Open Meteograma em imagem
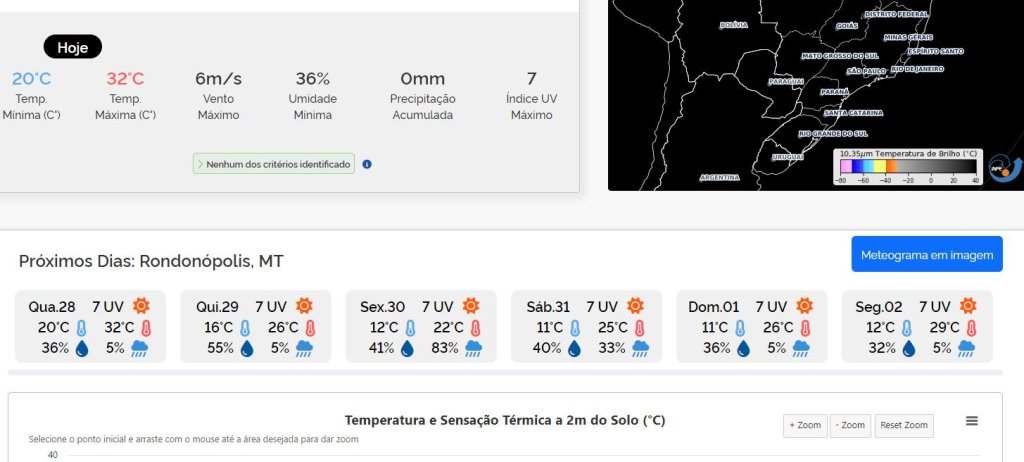The width and height of the screenshot is (1024, 462). [927, 254]
